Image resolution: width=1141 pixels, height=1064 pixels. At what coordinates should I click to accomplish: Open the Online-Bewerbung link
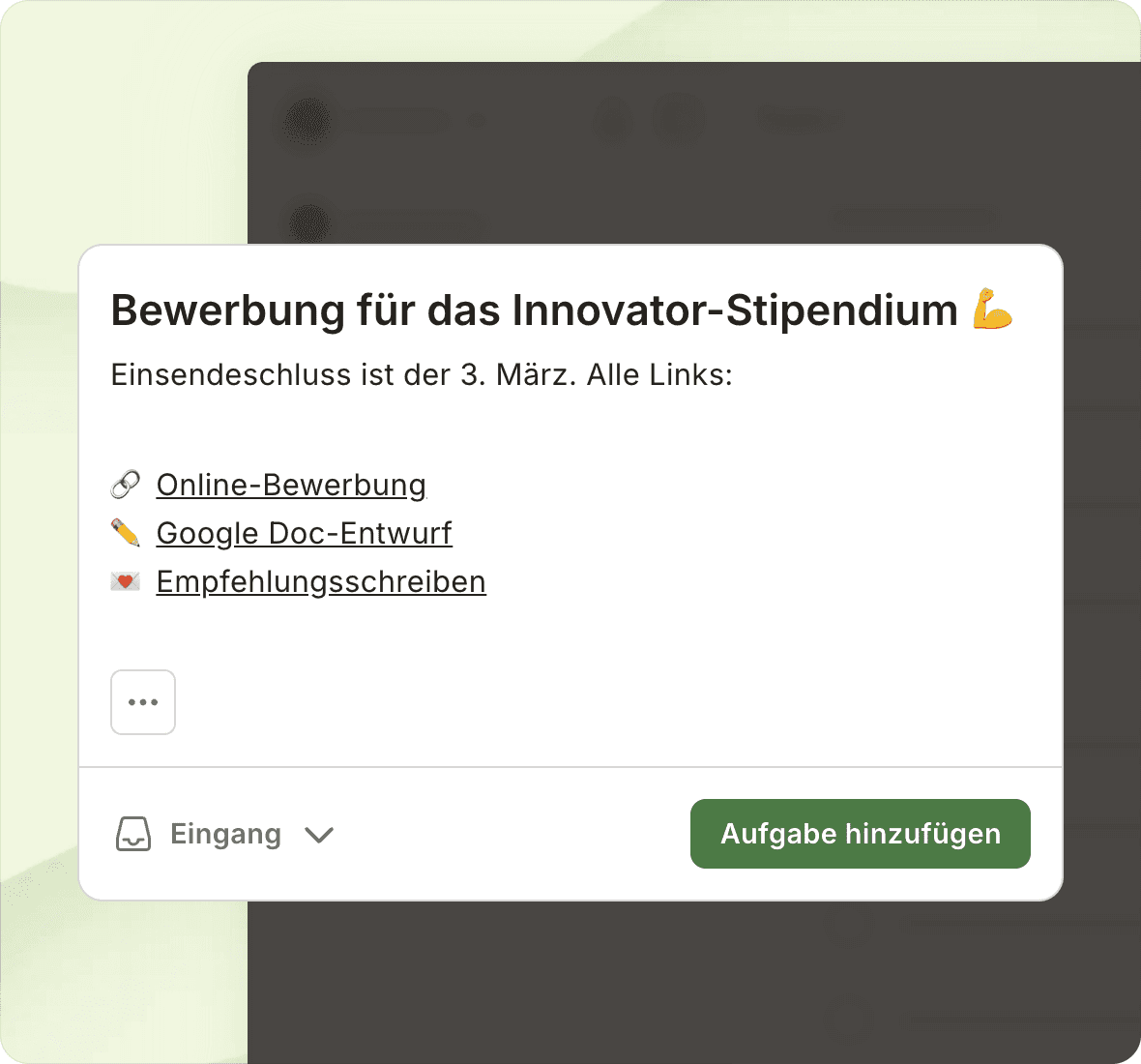coord(291,485)
